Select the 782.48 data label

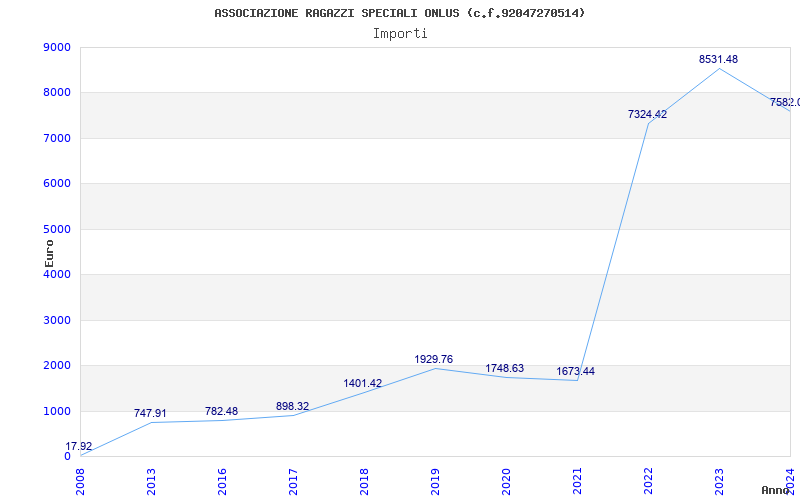(221, 412)
